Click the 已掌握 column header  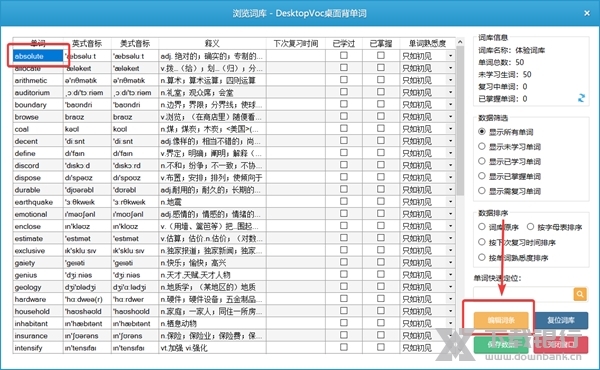coord(381,43)
